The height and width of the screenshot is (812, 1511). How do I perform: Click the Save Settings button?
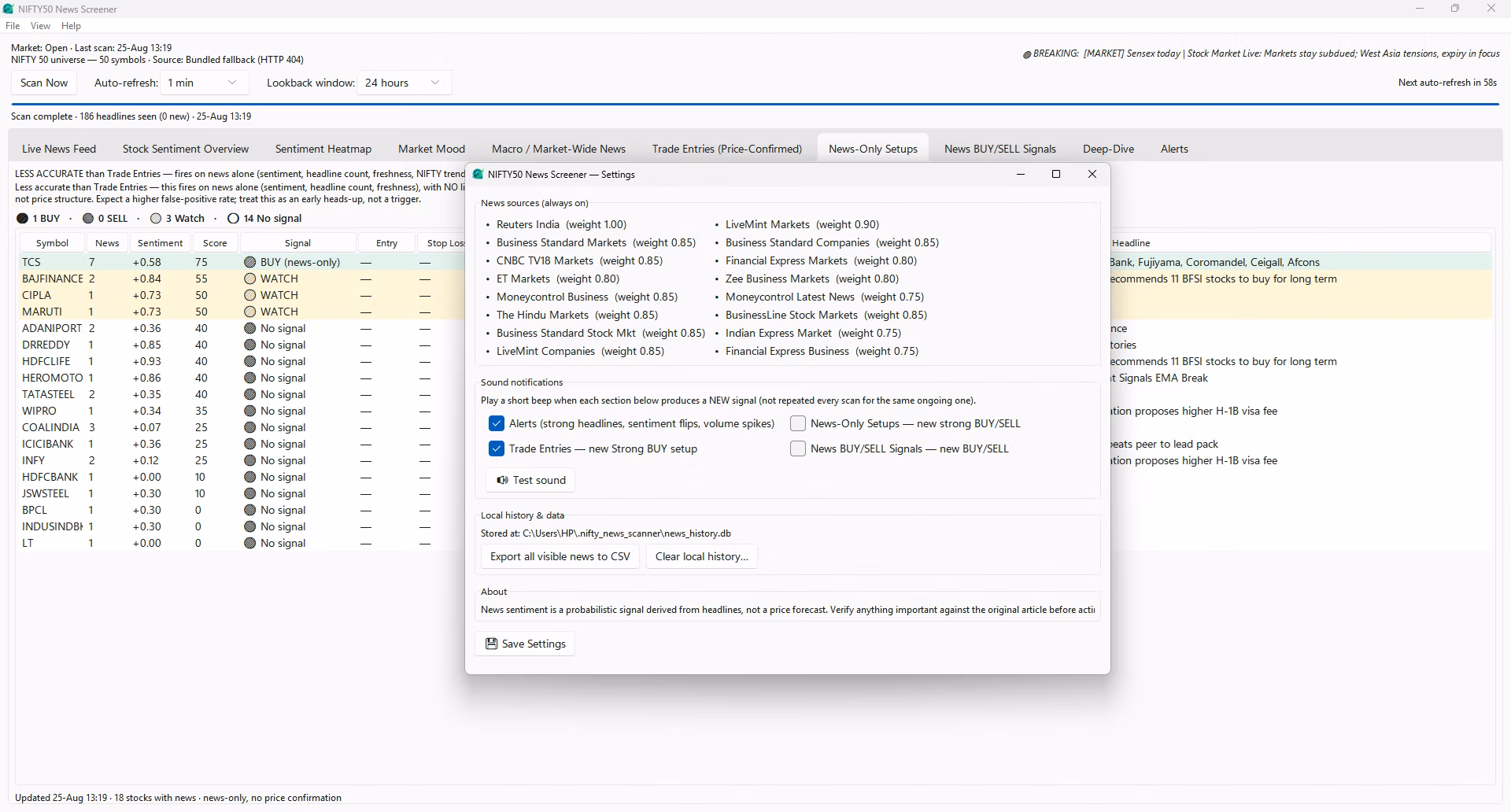(526, 644)
